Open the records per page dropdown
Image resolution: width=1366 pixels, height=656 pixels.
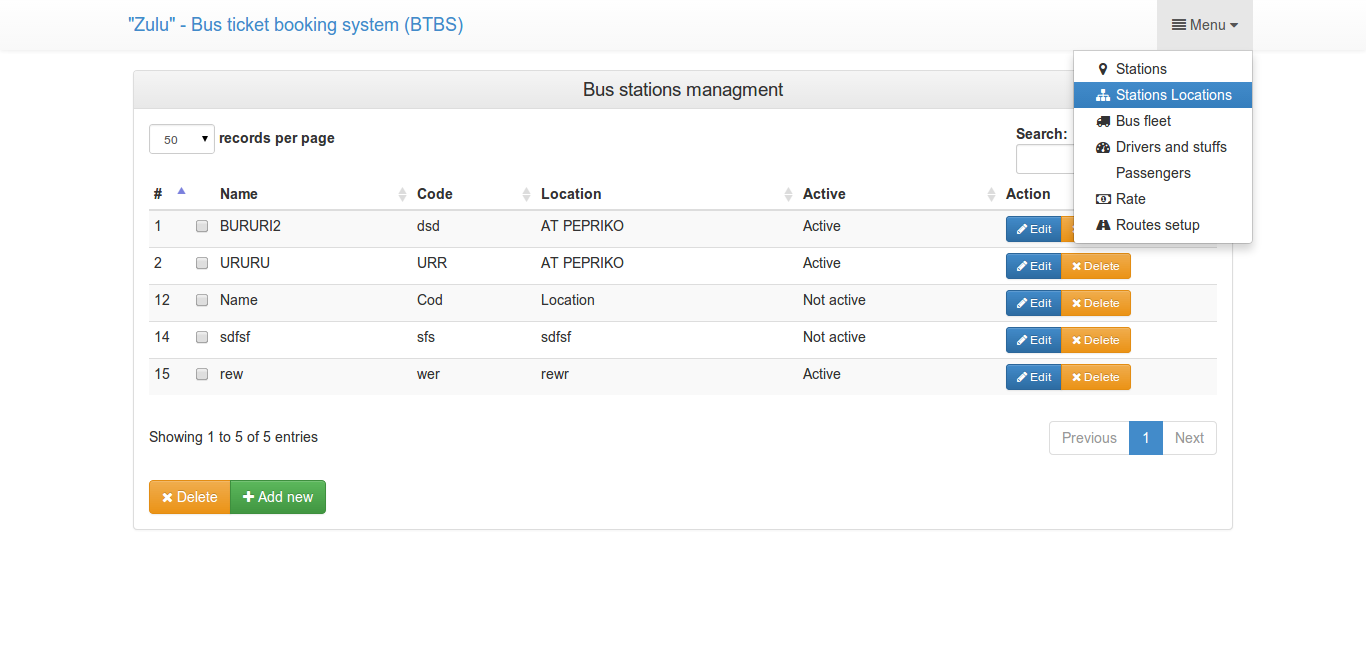tap(182, 139)
